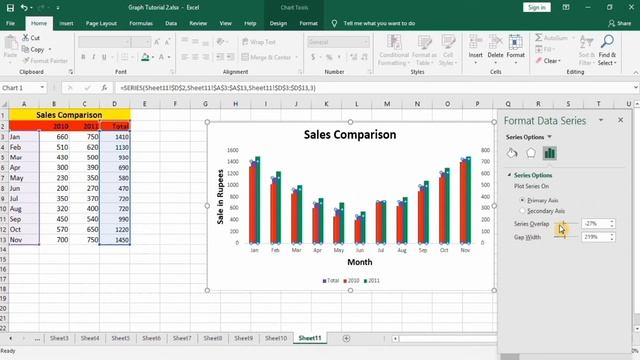Screen dimensions: 640x360
Task: Undo the last action
Action: tap(24, 7)
